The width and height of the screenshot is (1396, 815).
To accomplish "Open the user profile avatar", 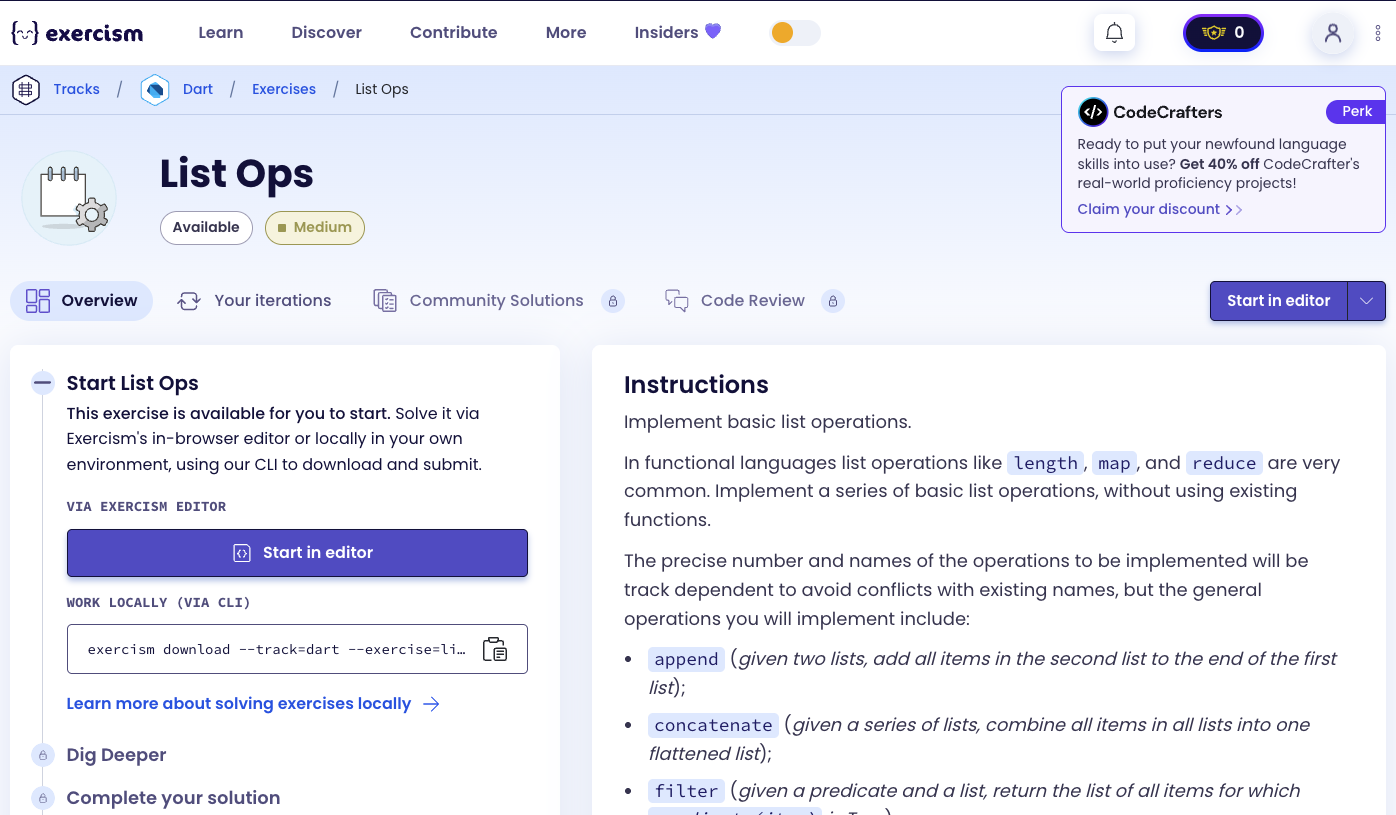I will 1332,33.
